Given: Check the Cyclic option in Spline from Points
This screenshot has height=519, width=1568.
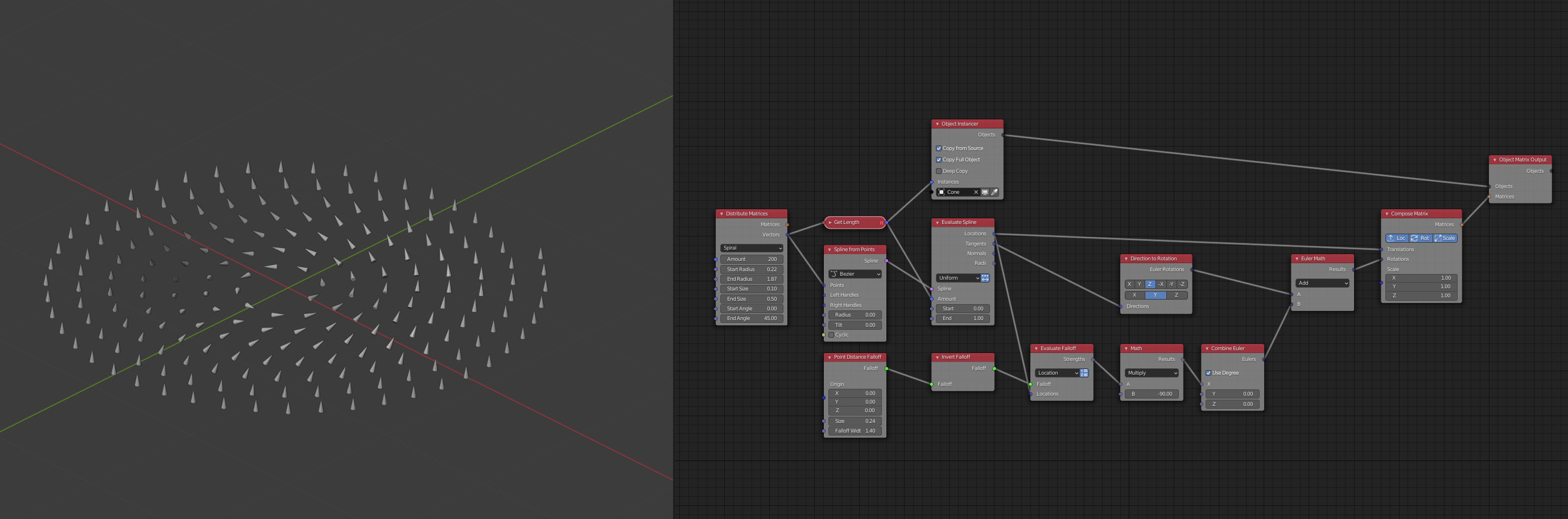Looking at the screenshot, I should (x=831, y=335).
